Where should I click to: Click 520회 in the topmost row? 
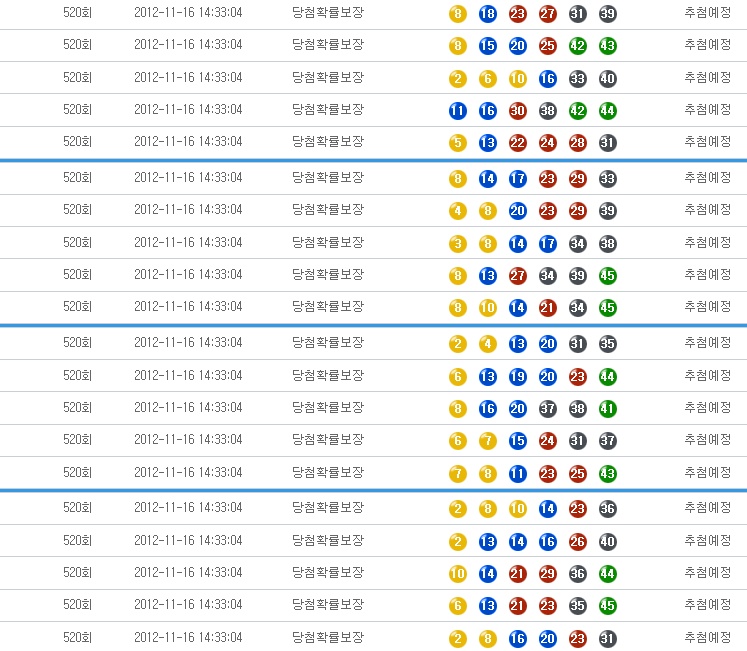tap(77, 14)
